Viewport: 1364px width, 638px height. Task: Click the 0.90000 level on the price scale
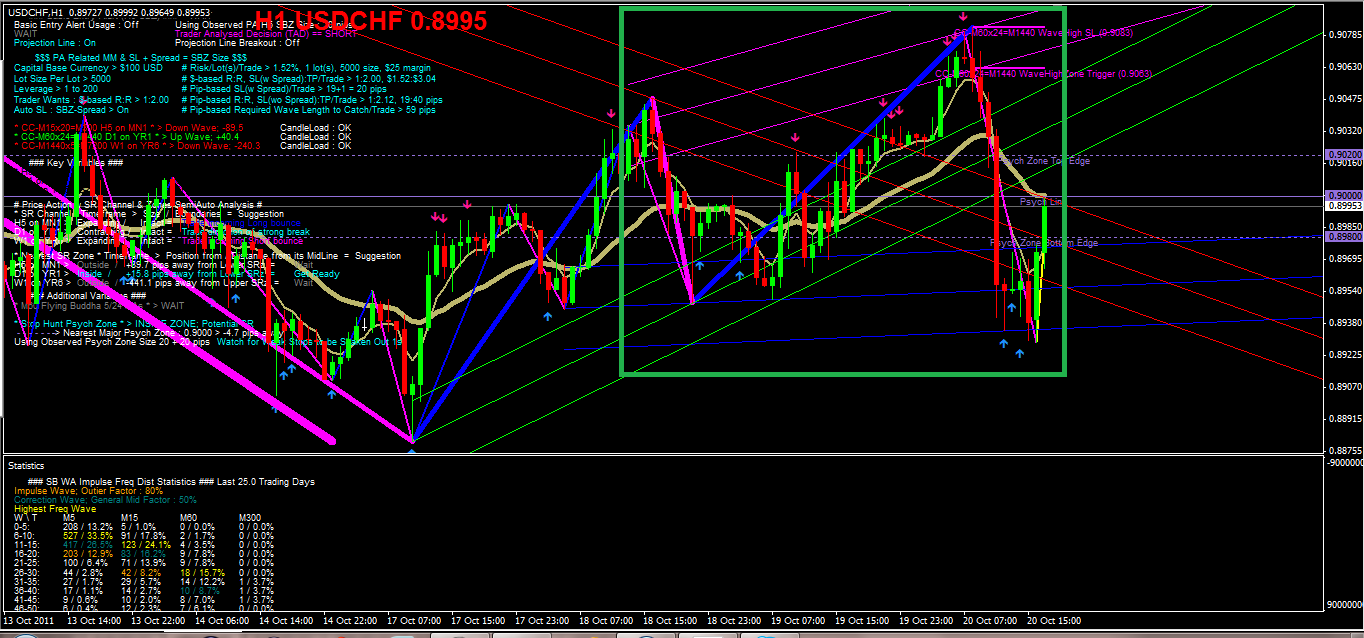[x=1345, y=195]
